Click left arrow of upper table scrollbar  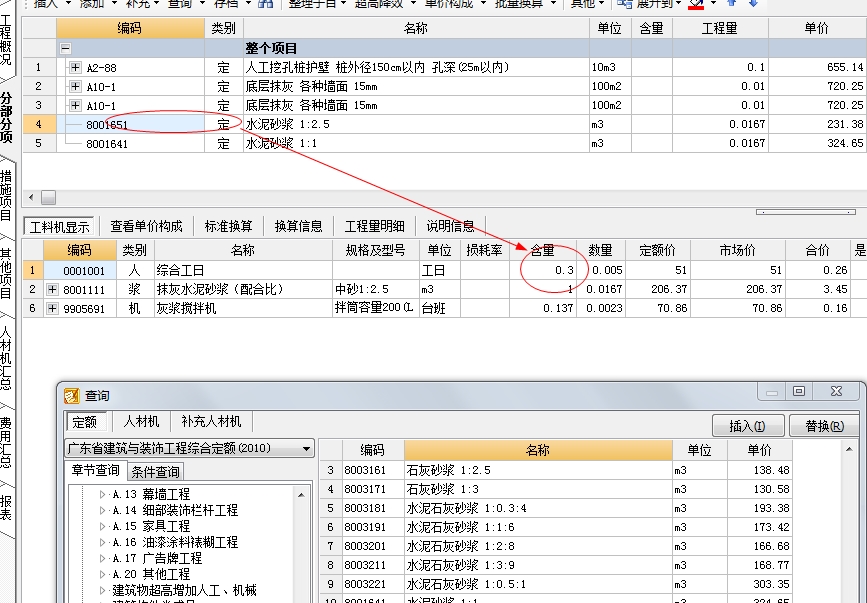(x=31, y=197)
